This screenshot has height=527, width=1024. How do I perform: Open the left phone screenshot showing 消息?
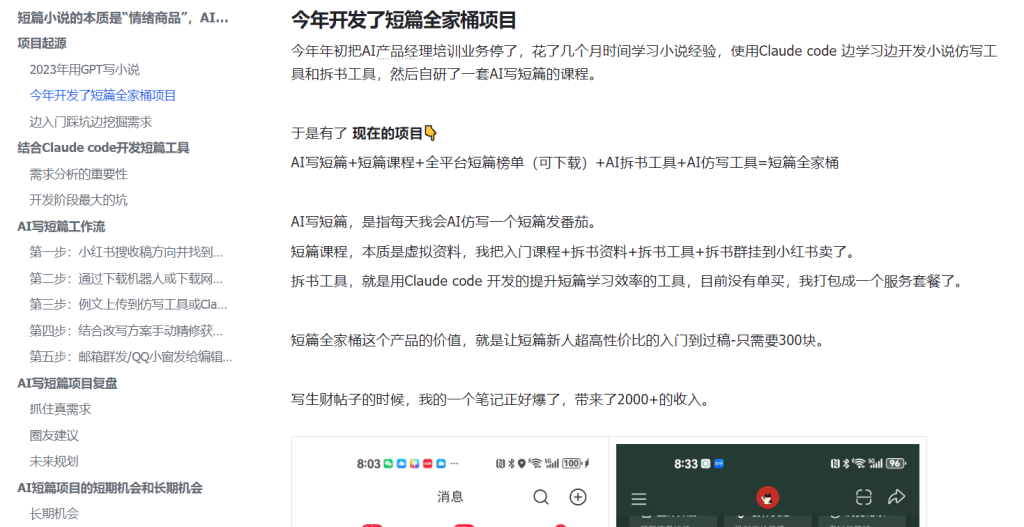point(450,482)
